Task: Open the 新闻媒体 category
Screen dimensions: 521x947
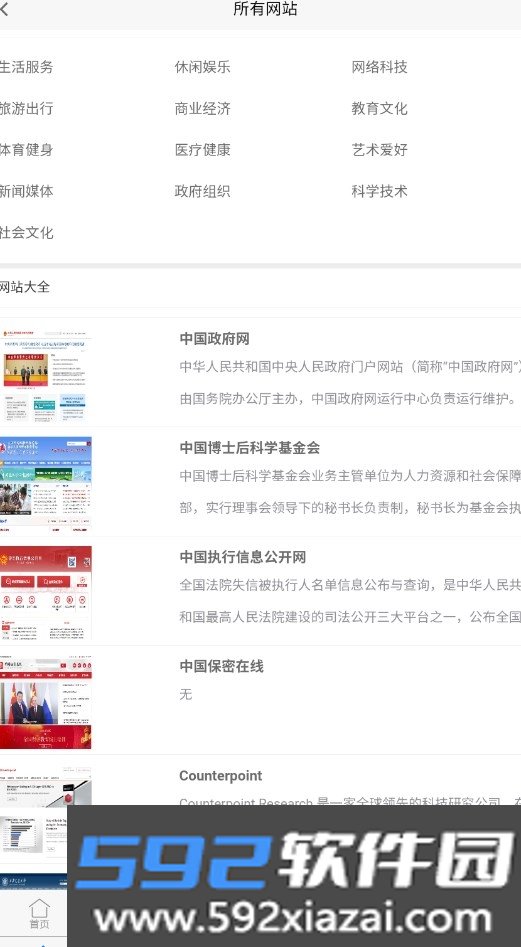Action: (26, 191)
